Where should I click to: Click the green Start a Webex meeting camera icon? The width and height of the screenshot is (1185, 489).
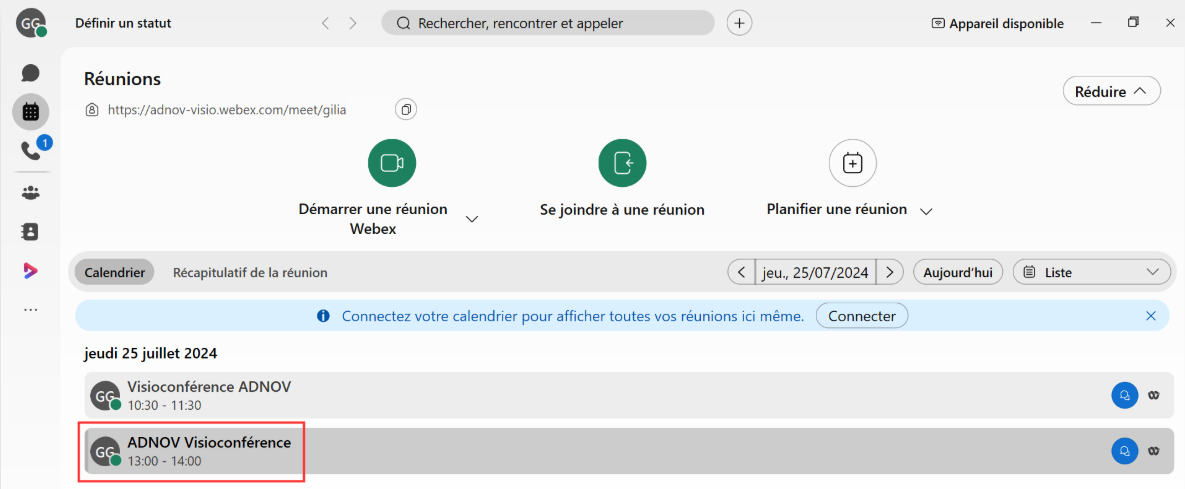coord(391,162)
